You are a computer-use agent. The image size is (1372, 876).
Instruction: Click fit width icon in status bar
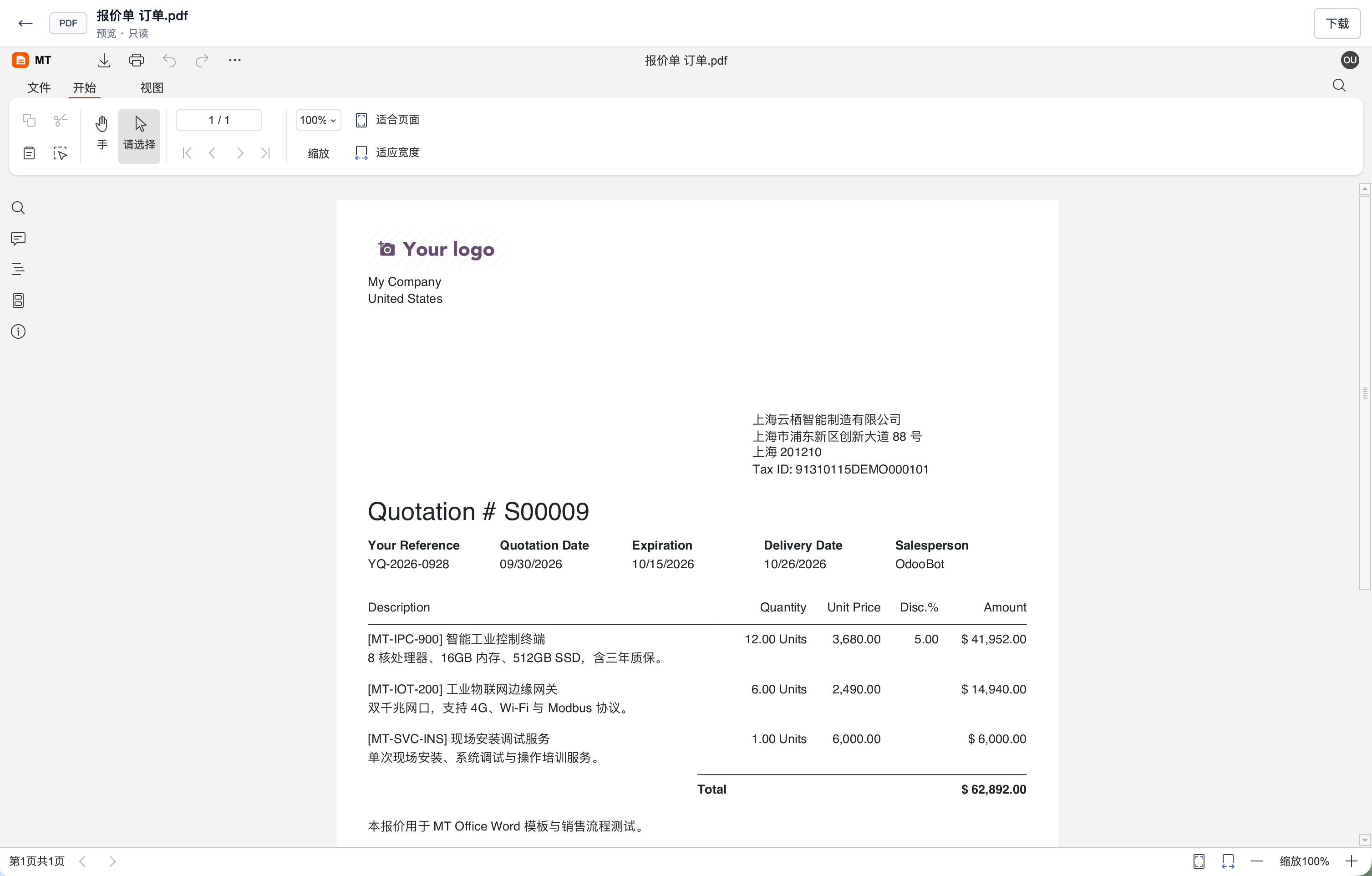pos(1228,861)
